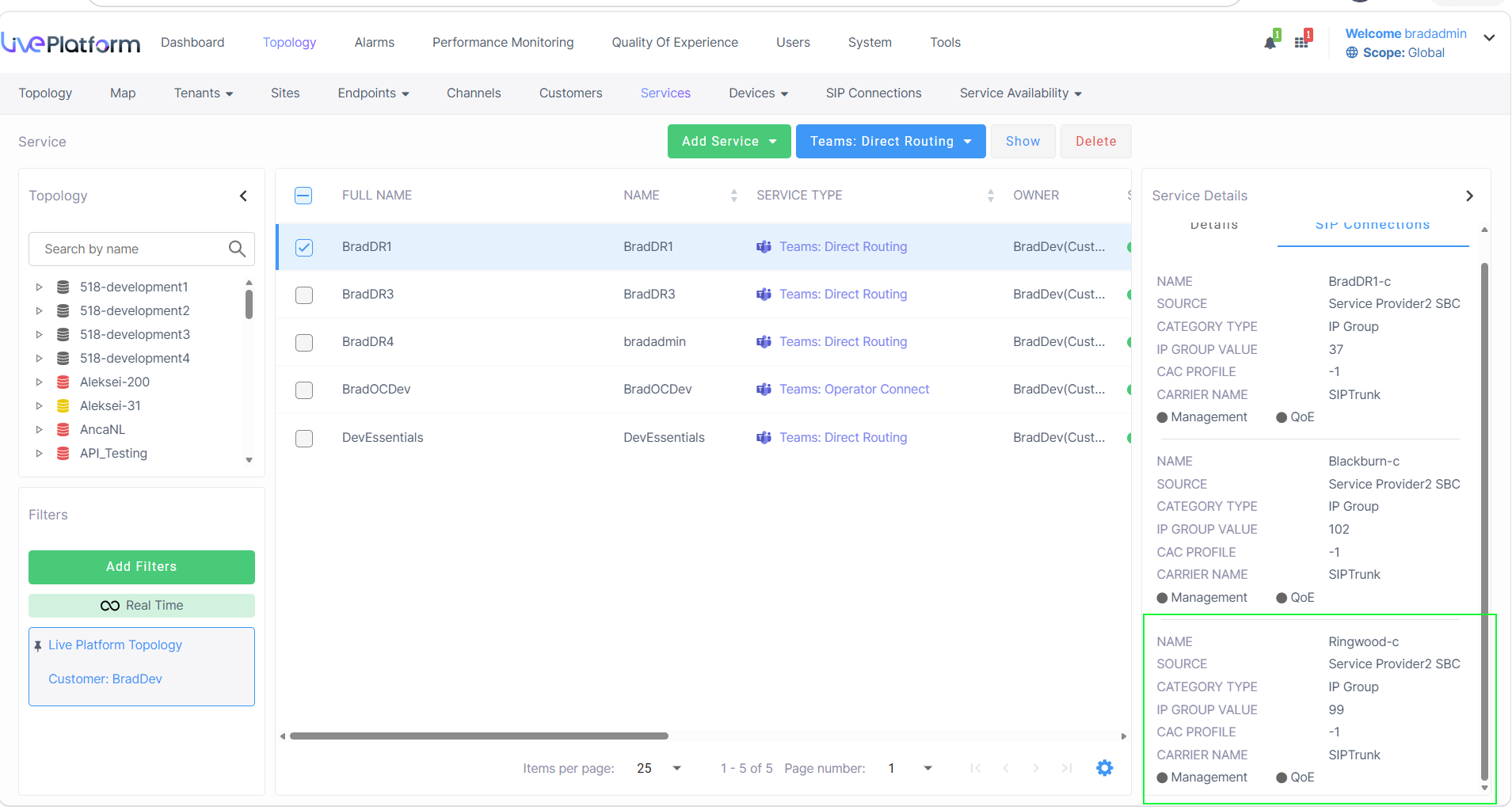Click the 518-development1 database icon
The width and height of the screenshot is (1512, 810).
[63, 287]
